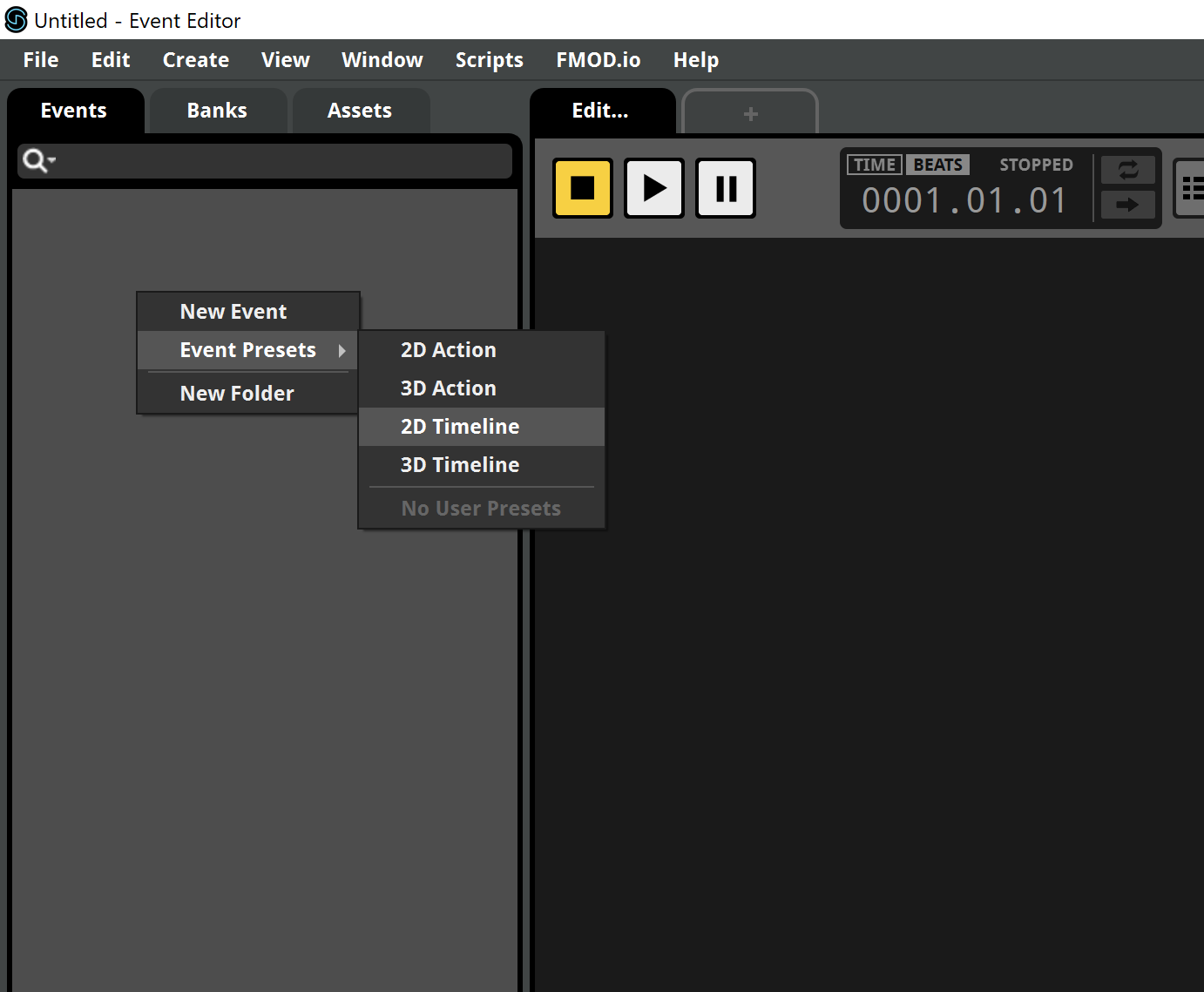The height and width of the screenshot is (992, 1204).
Task: Pause playback with the Pause button
Action: [x=726, y=188]
